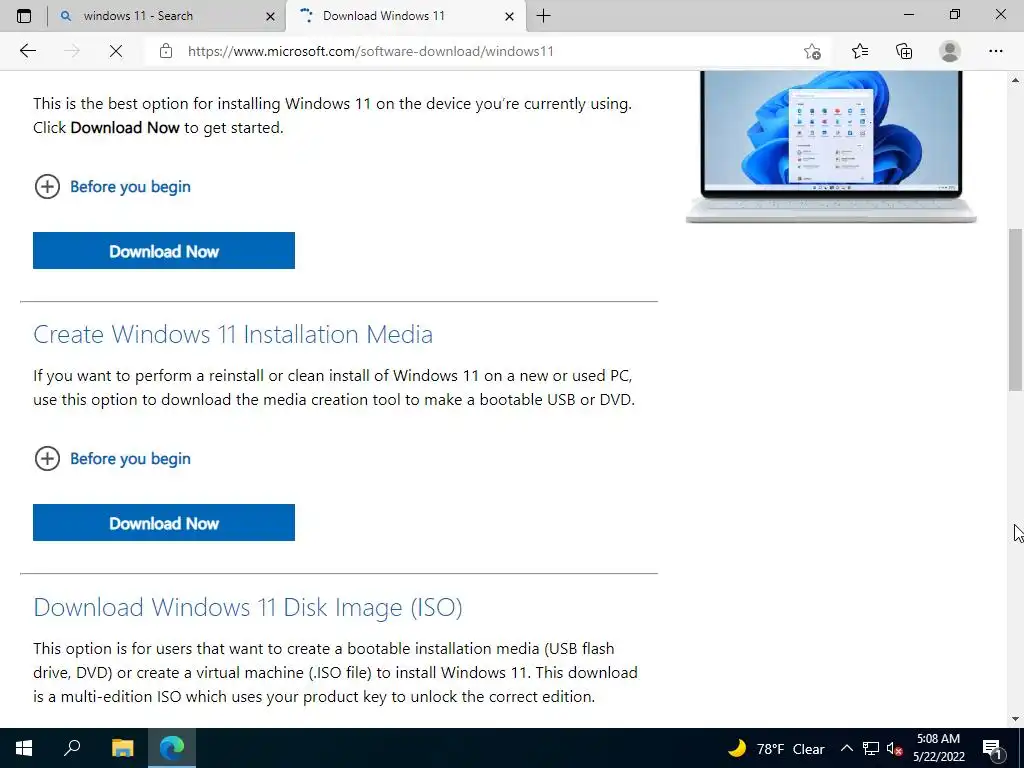Expand Before you begin under Installation Assistant

[112, 187]
